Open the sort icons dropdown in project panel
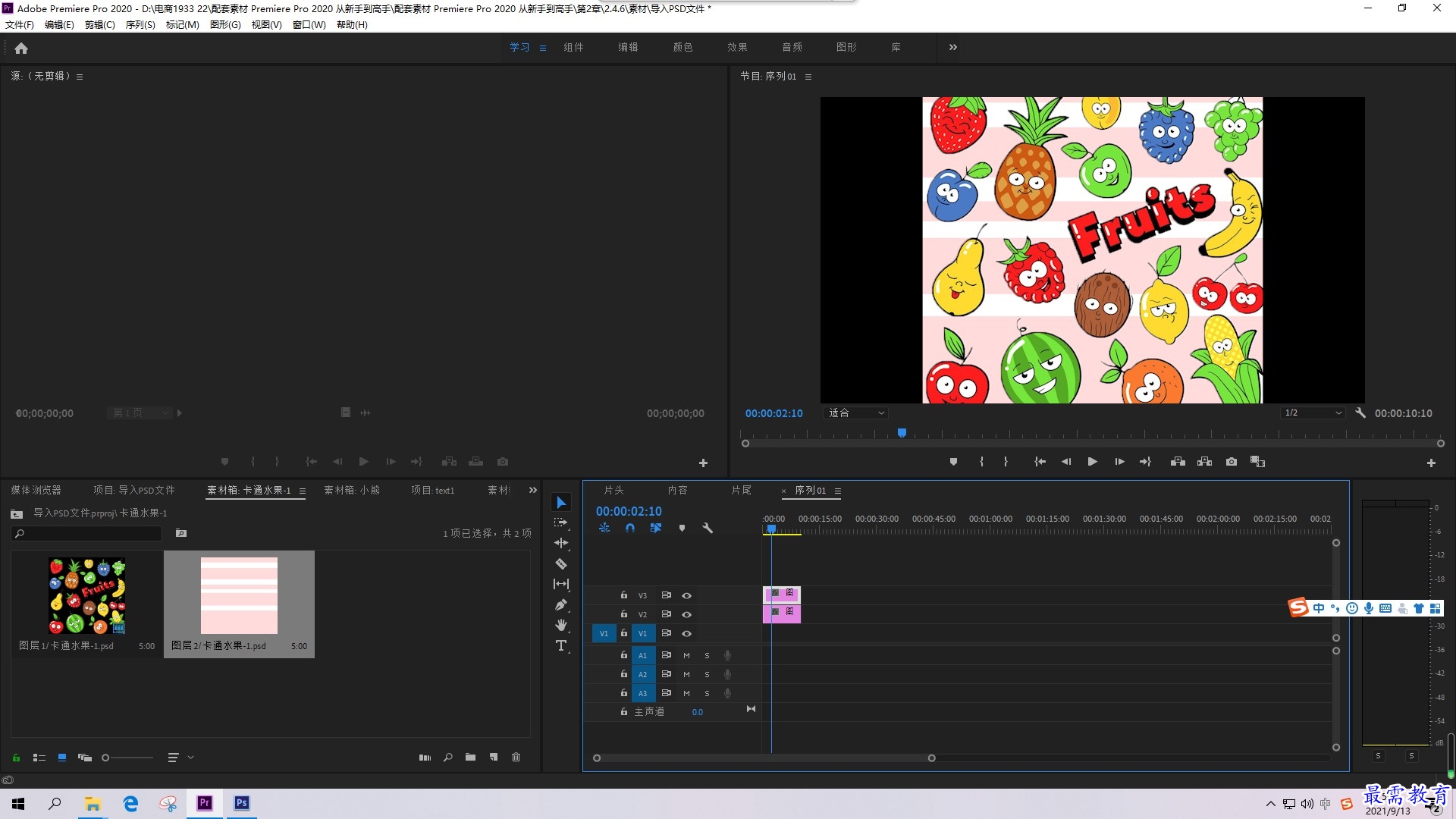Viewport: 1456px width, 819px height. coord(180,758)
